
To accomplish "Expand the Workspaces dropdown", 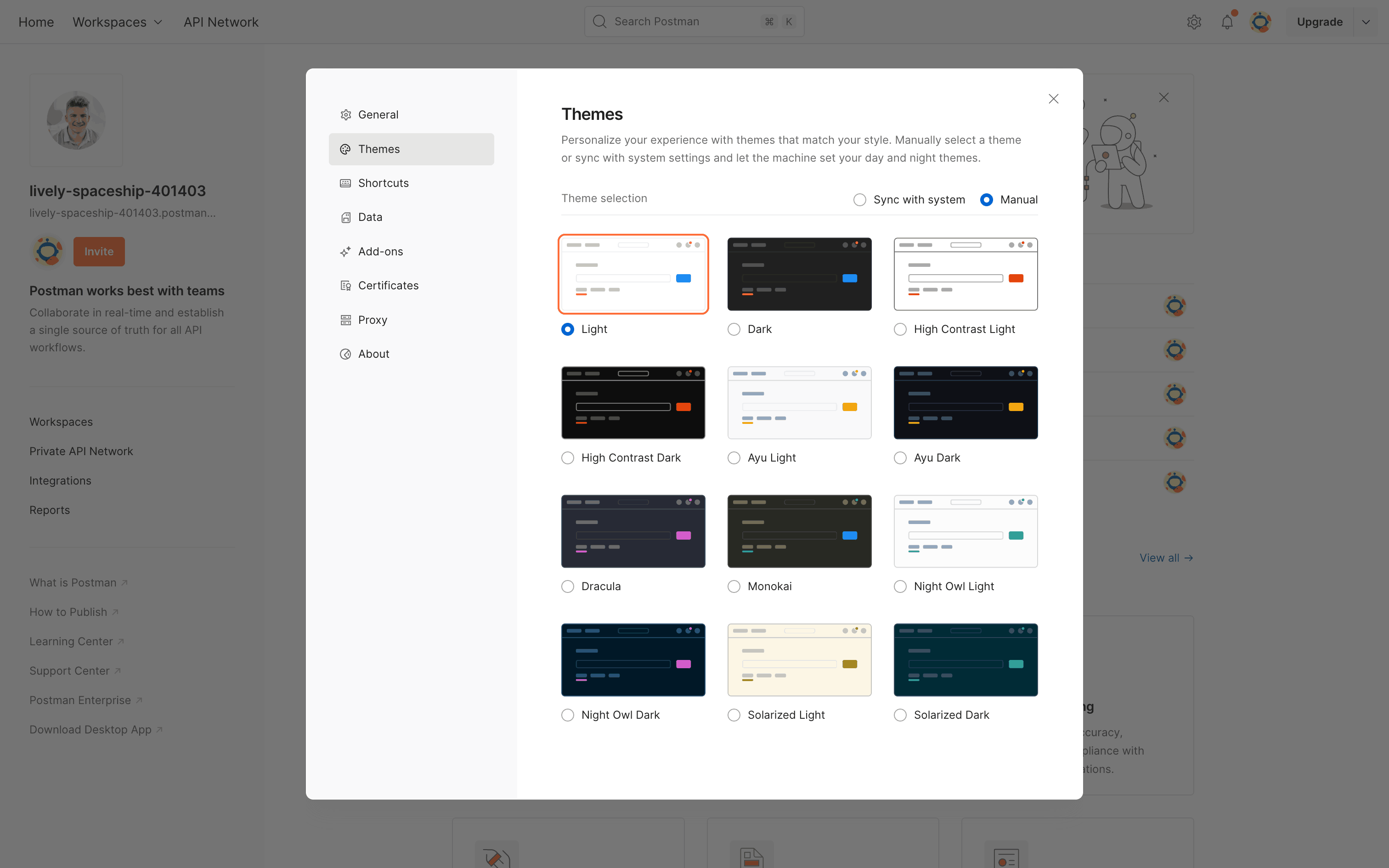I will click(x=118, y=22).
